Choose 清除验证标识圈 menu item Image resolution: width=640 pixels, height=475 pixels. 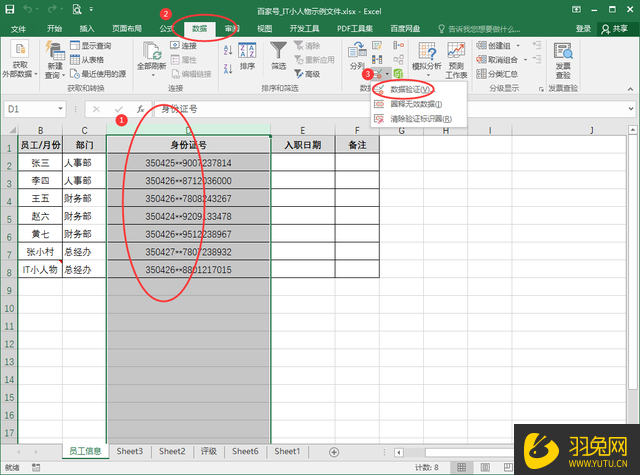(x=418, y=119)
